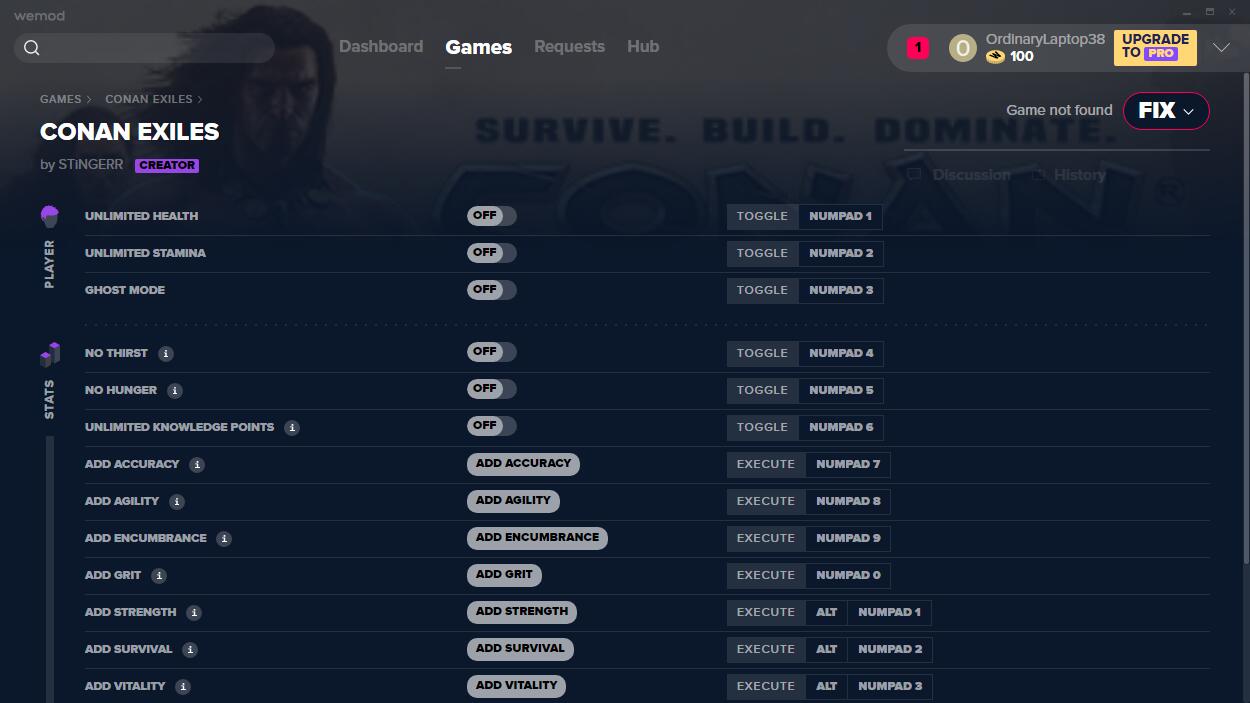The image size is (1250, 703).
Task: Enable Ghost Mode switch
Action: point(491,290)
